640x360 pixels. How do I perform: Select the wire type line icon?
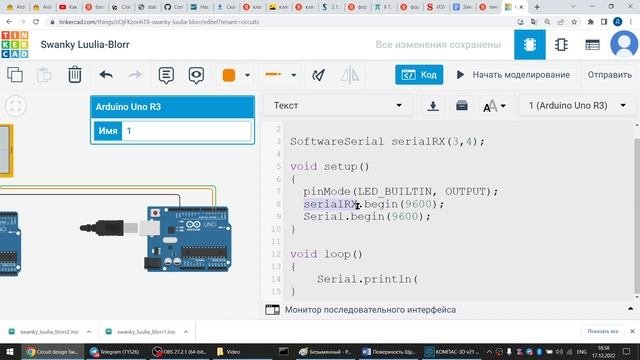[273, 74]
